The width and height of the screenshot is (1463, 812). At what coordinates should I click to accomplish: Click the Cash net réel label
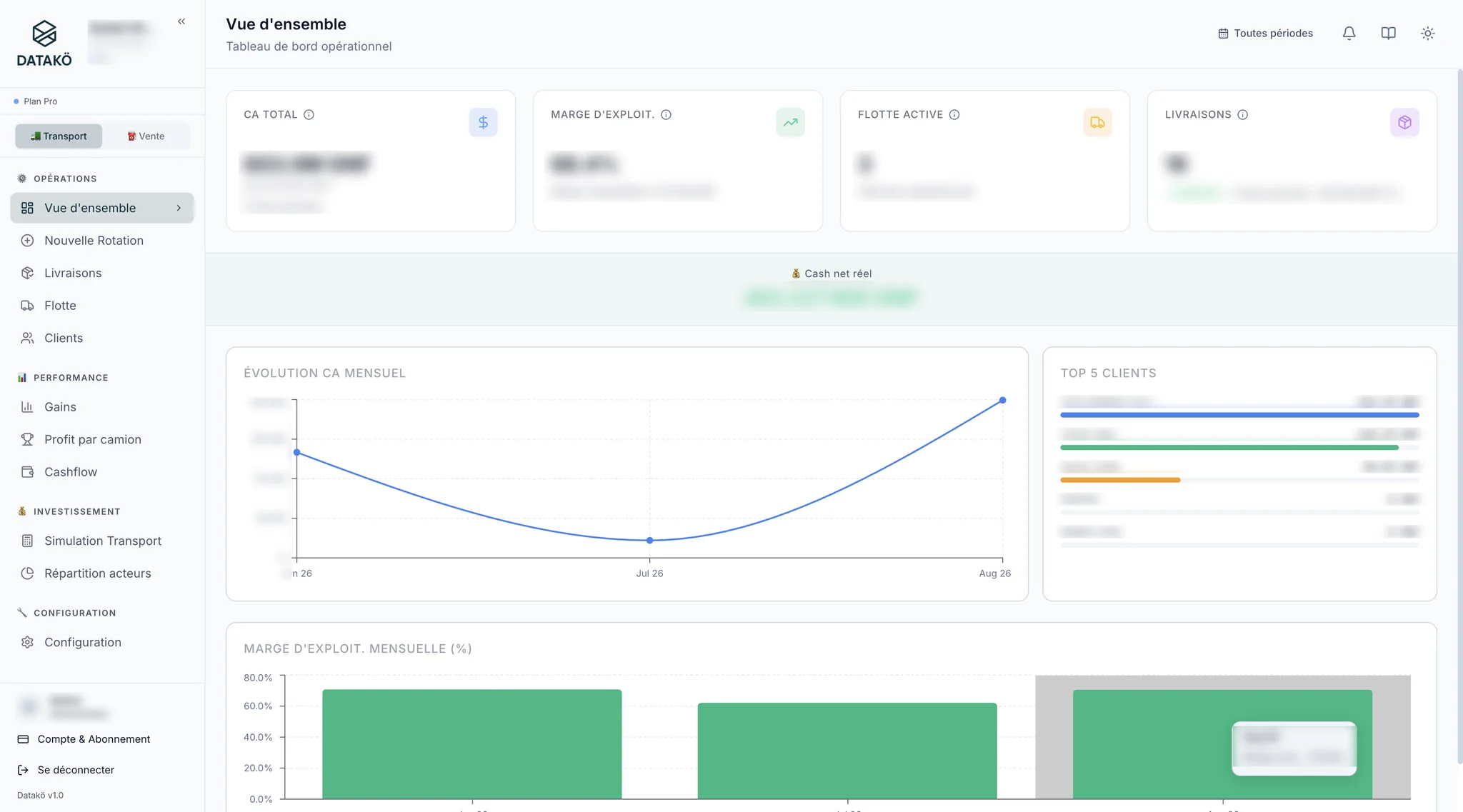click(x=832, y=274)
